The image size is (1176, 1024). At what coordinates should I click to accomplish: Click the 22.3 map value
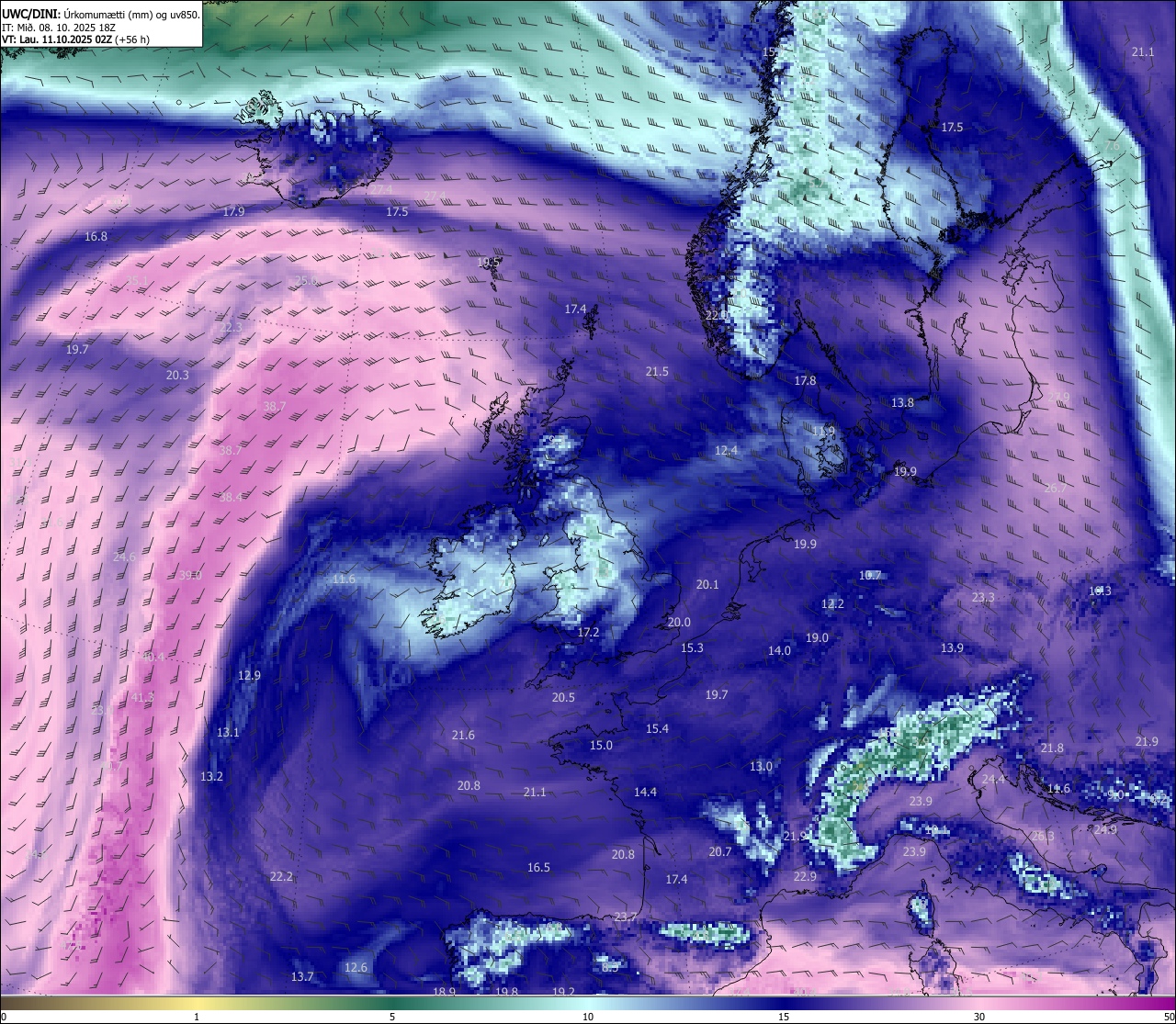click(231, 327)
